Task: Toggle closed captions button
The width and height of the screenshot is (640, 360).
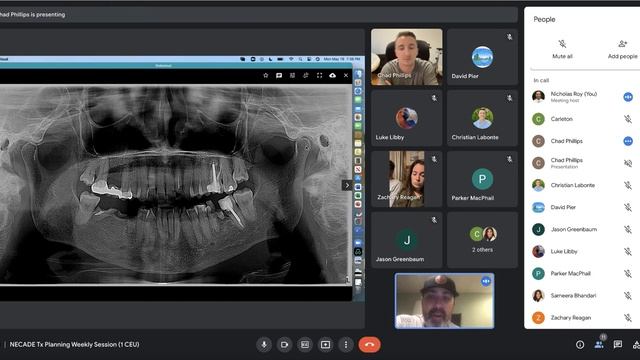Action: (305, 344)
